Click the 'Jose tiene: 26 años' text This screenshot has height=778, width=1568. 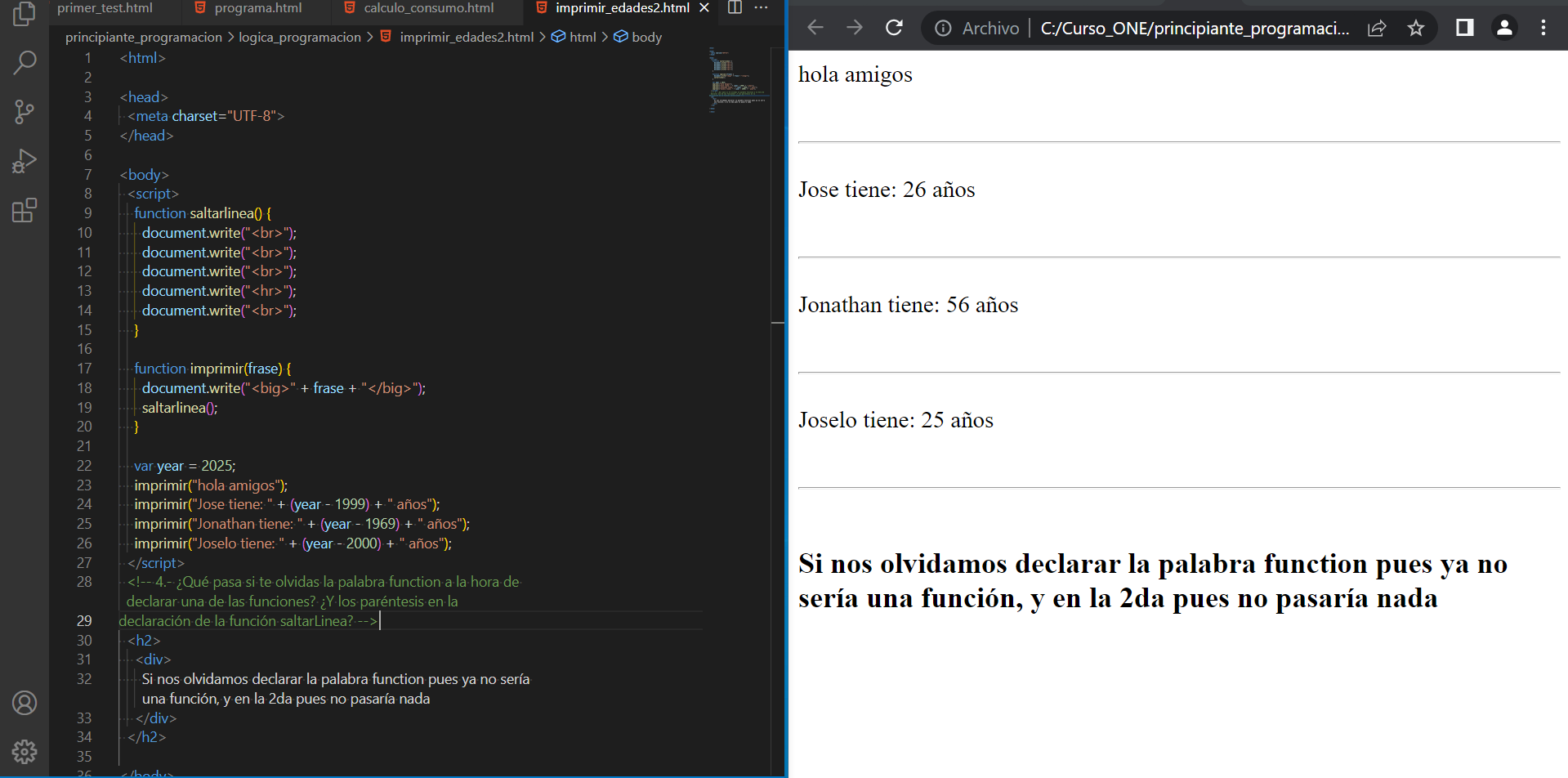[x=887, y=190]
